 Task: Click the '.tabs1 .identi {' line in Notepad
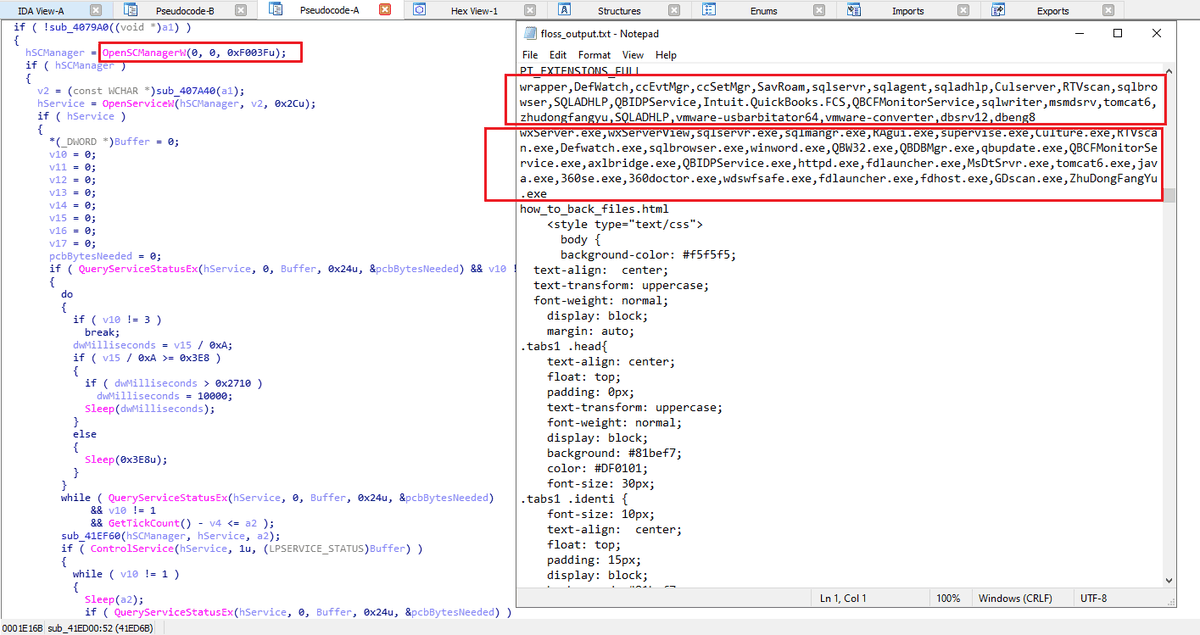574,497
